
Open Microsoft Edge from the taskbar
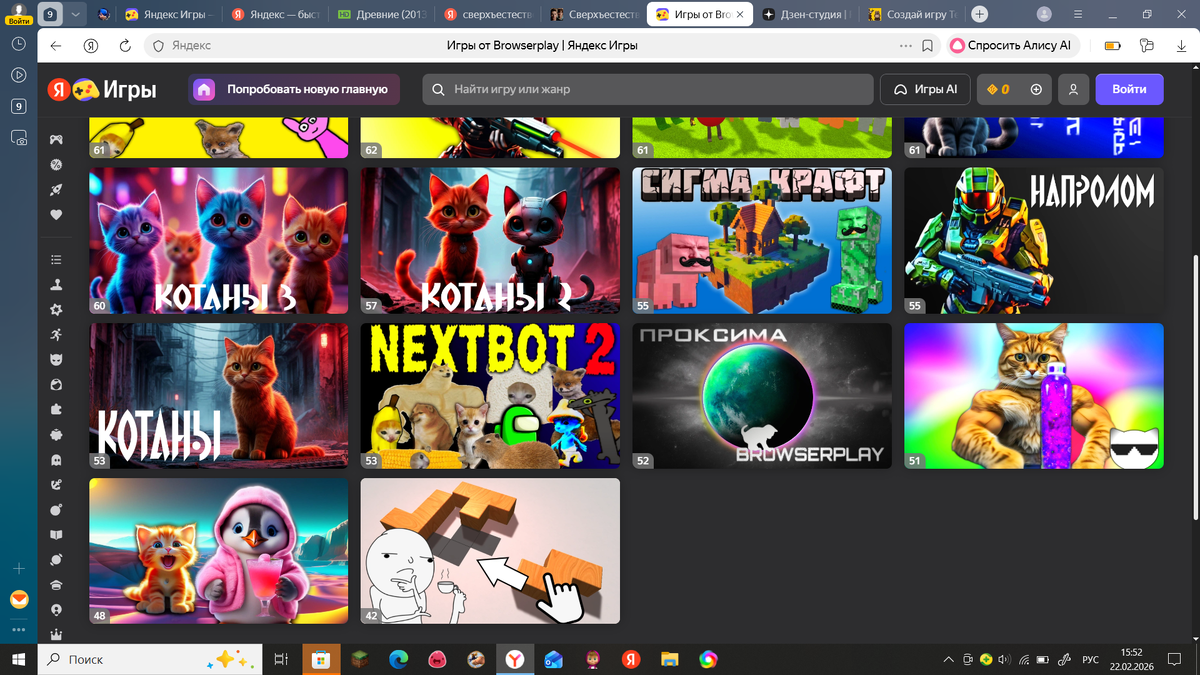[x=398, y=659]
